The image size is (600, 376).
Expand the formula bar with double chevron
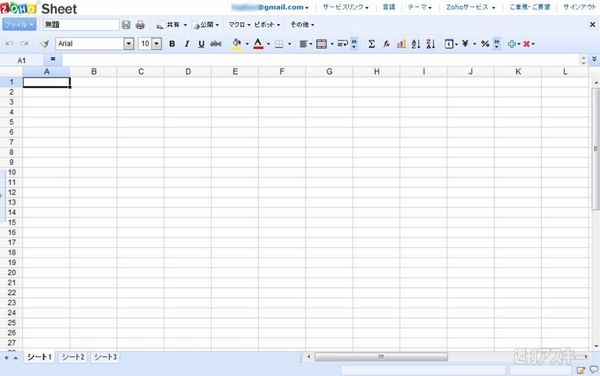(594, 59)
